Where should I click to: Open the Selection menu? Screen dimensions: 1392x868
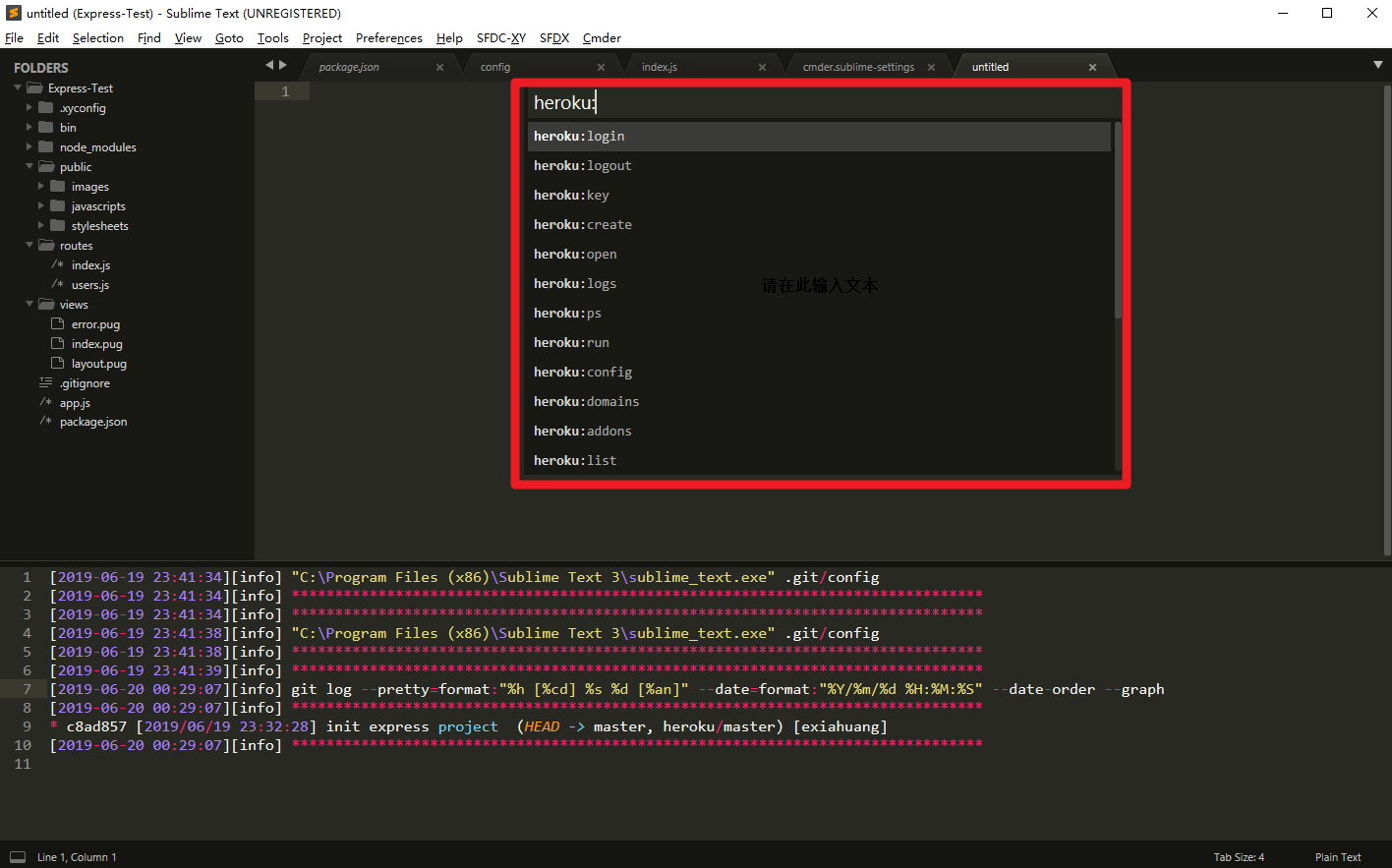[x=98, y=37]
